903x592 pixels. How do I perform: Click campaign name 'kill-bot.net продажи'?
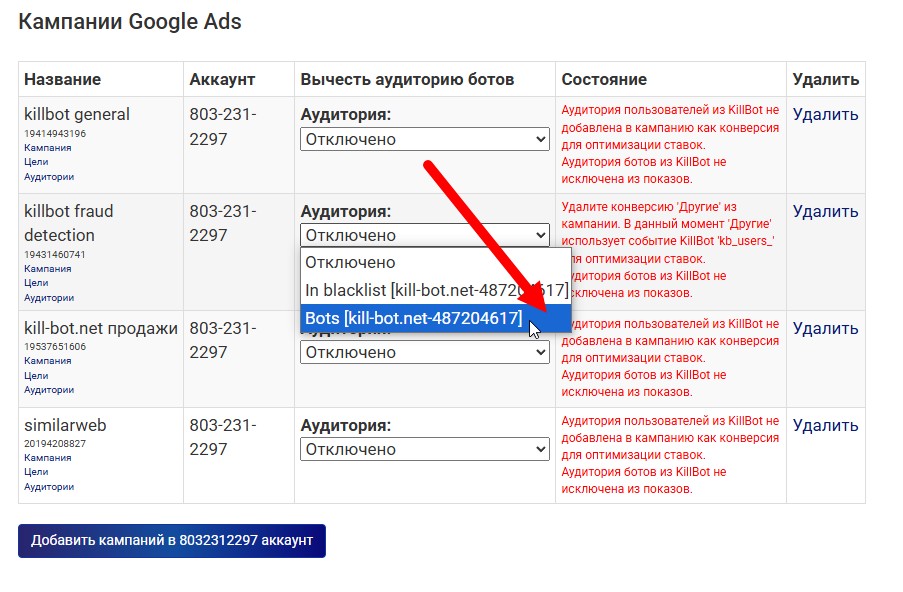pos(101,328)
